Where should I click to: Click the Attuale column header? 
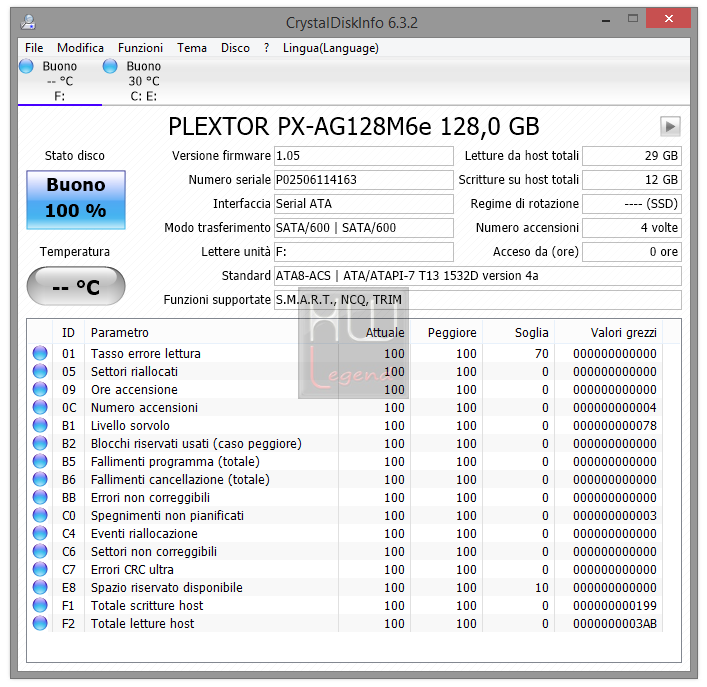click(374, 333)
